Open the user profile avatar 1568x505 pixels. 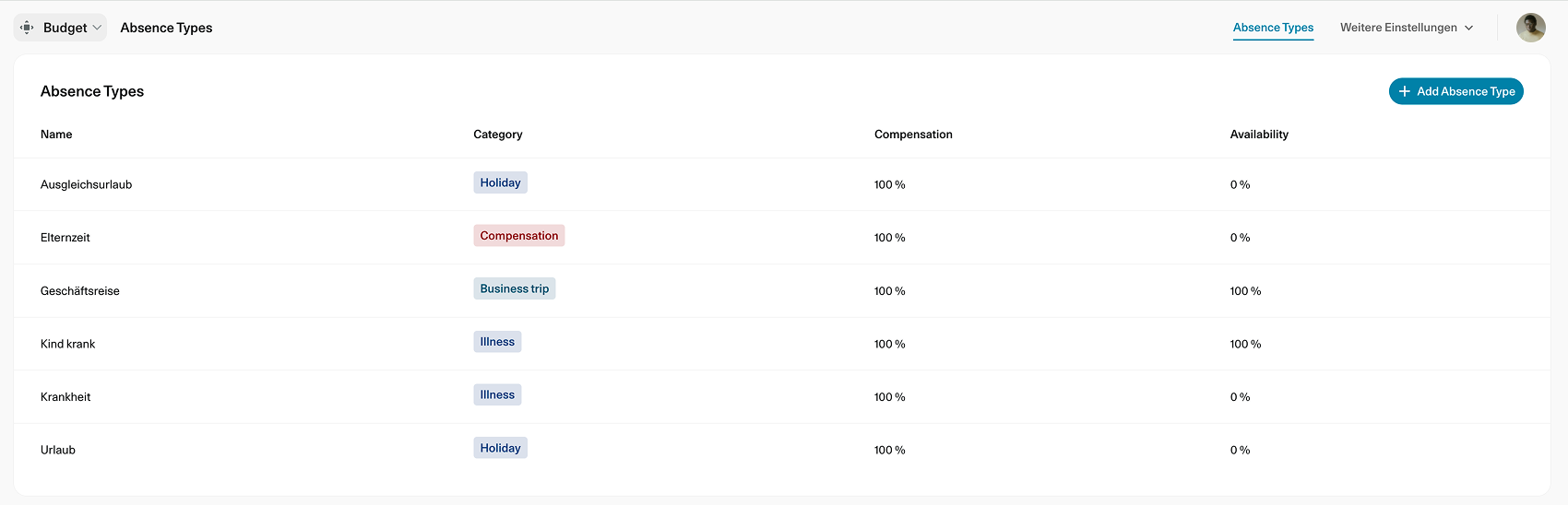pyautogui.click(x=1531, y=28)
